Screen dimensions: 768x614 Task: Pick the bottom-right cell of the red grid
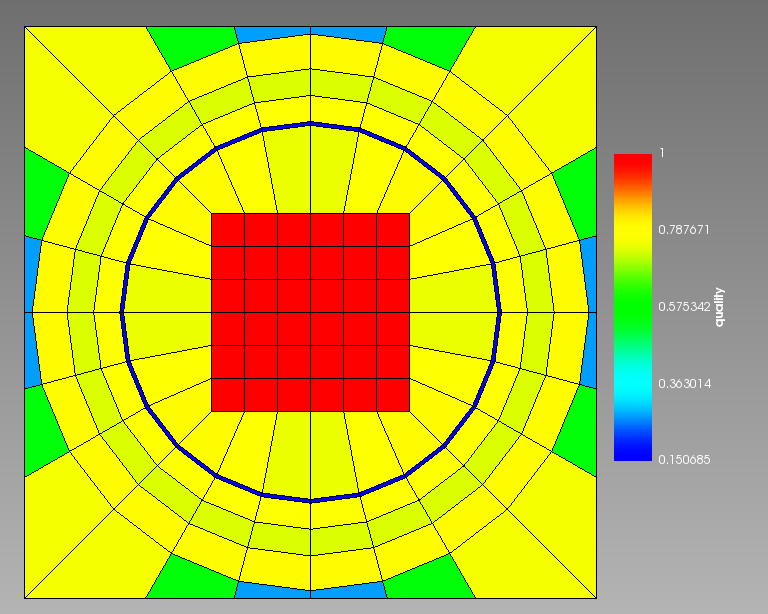(x=393, y=395)
